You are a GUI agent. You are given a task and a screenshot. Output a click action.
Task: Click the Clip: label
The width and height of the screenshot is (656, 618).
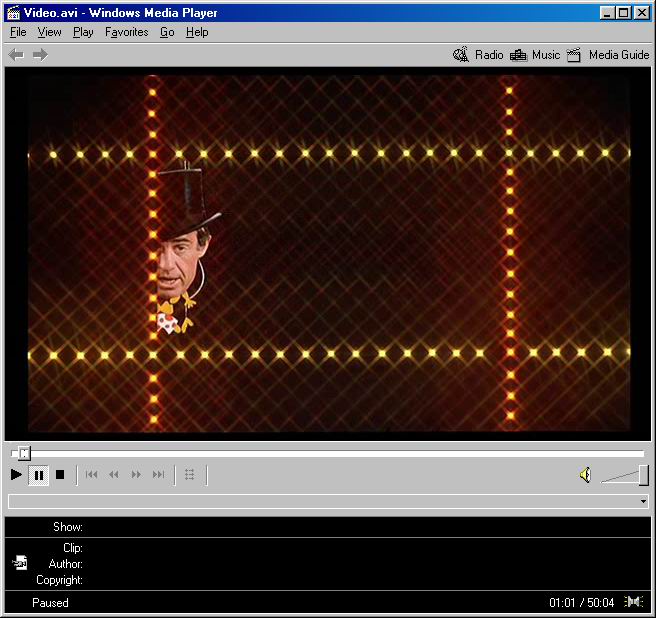click(73, 548)
